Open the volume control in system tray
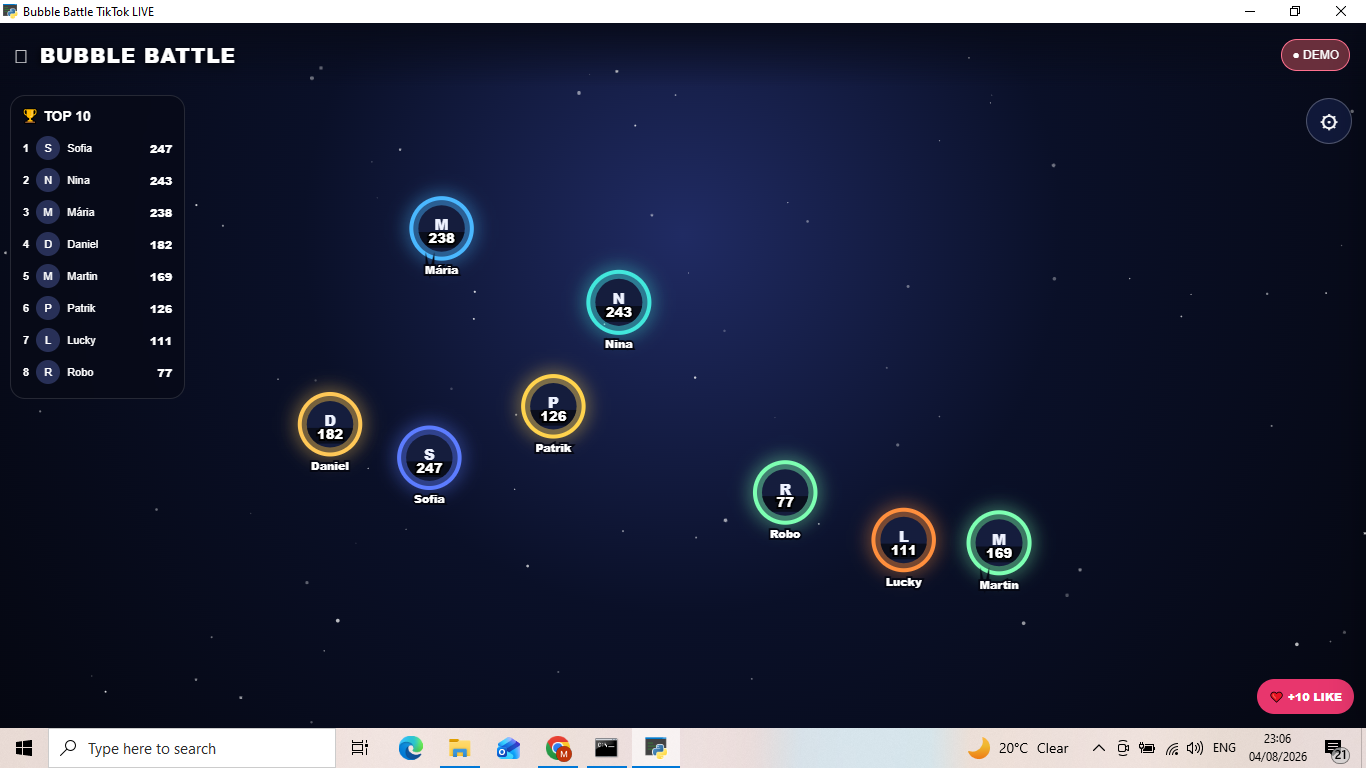This screenshot has height=768, width=1366. pos(1195,748)
